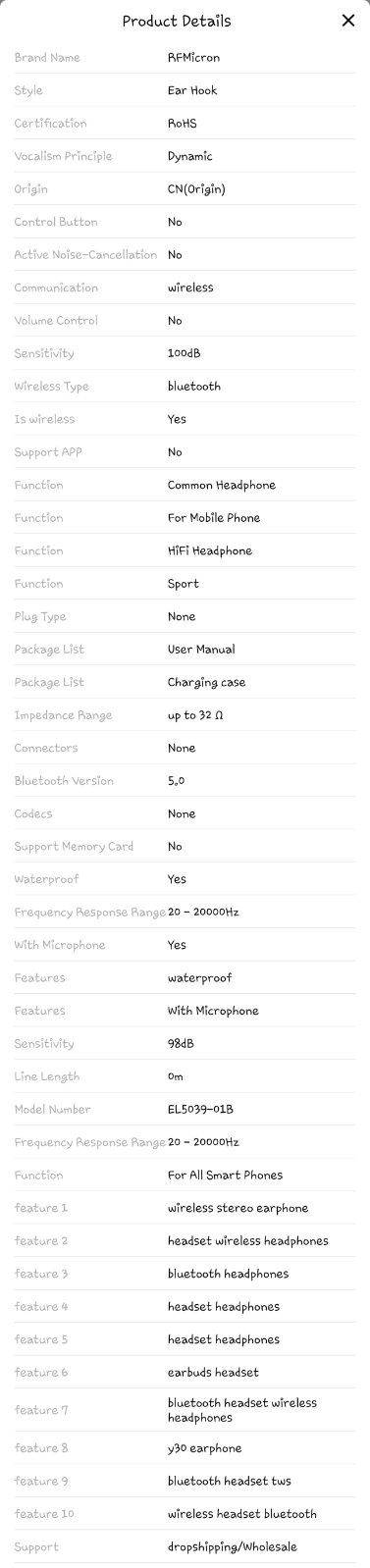The width and height of the screenshot is (370, 1568).
Task: Tap feature 7 bluetooth headset wireless headphones
Action: tap(242, 1410)
